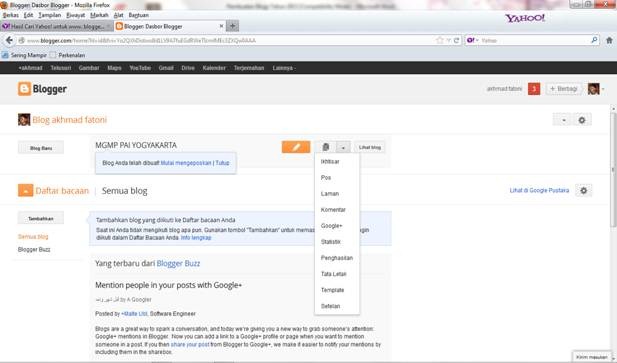Click the page vertical scrollbar
617x363 pixels.
(613, 169)
